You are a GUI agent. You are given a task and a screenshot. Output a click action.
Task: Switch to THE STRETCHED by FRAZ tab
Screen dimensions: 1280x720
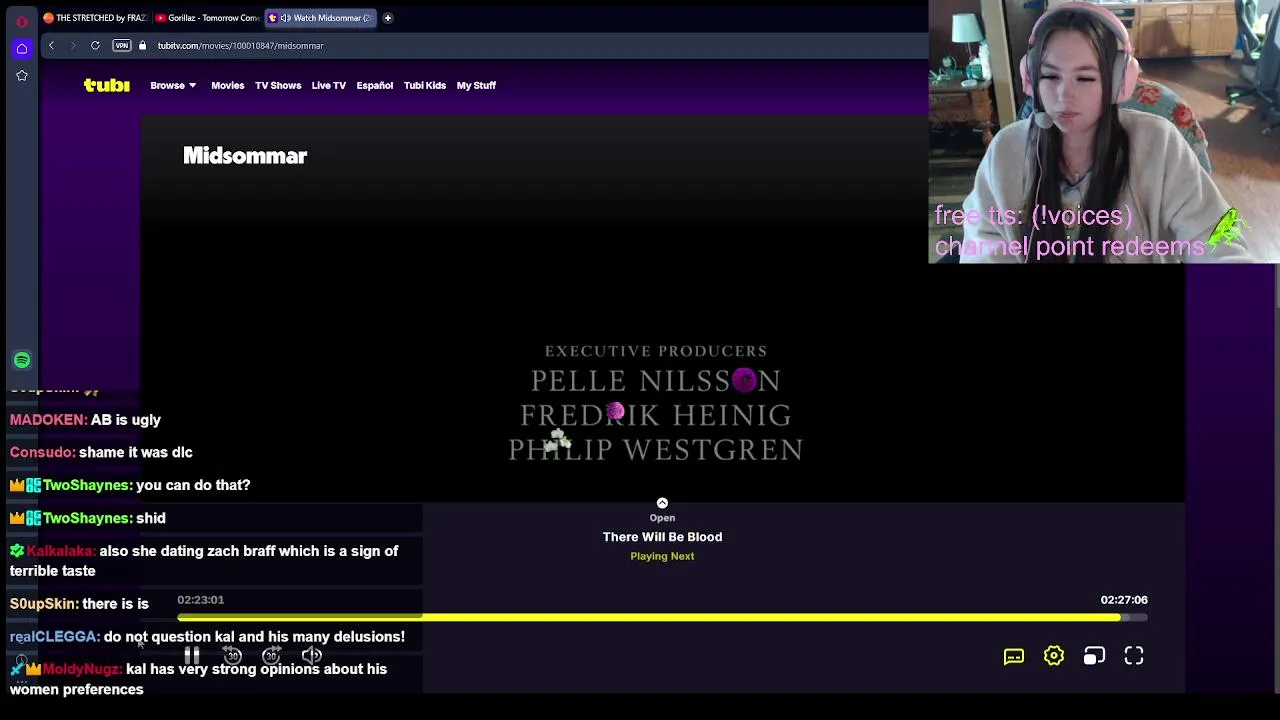(96, 18)
